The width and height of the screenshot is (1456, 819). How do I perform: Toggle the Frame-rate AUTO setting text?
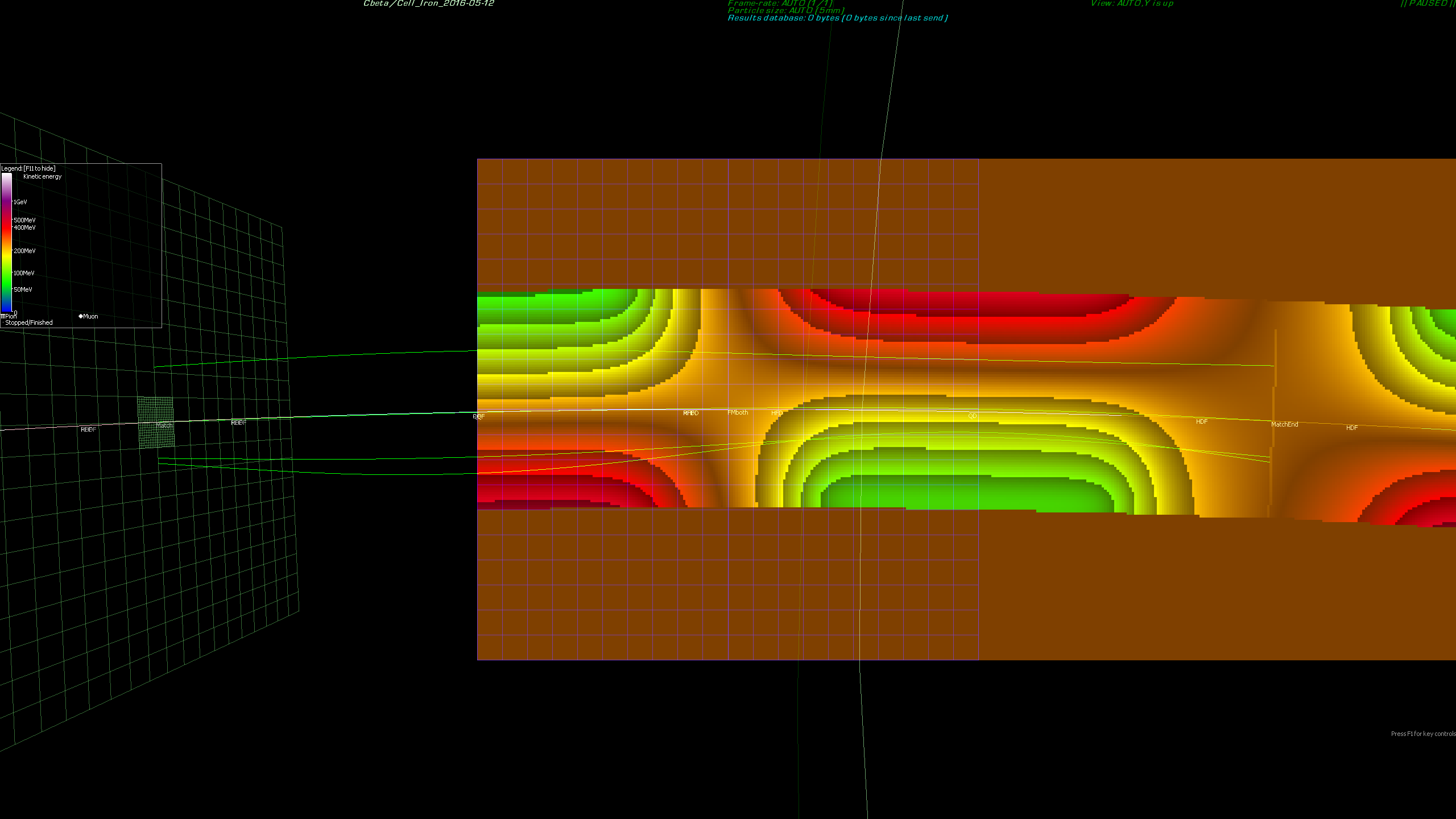coord(780,3)
